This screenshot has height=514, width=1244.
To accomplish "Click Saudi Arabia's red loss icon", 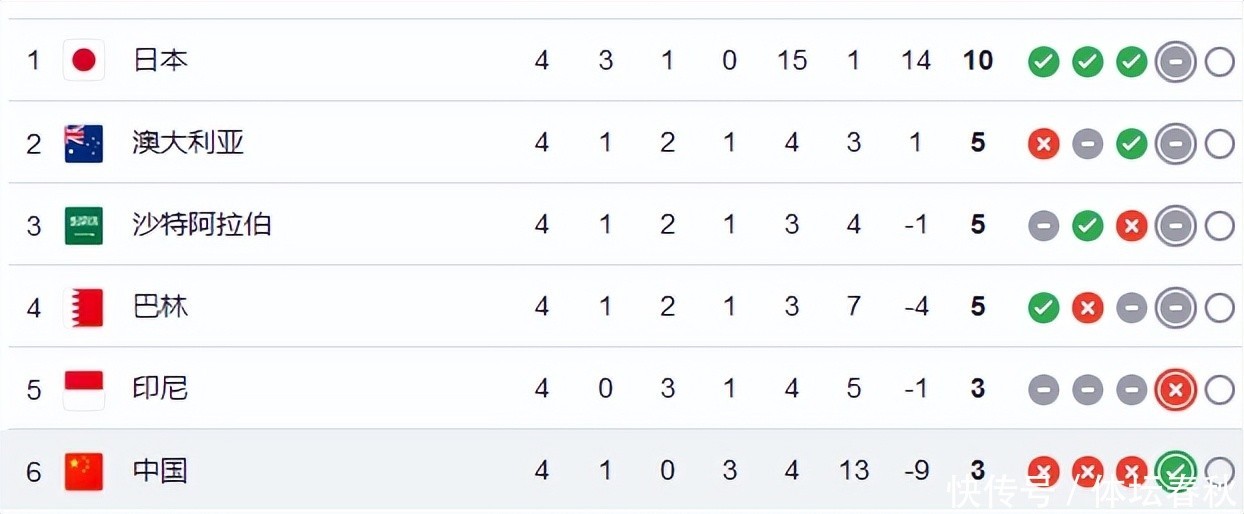I will [x=1131, y=227].
